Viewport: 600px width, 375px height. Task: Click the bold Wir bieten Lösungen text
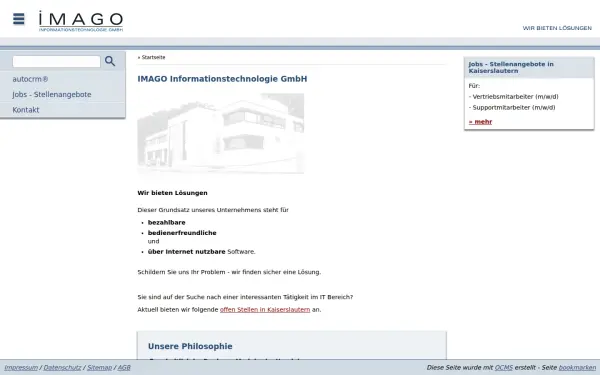tap(172, 193)
